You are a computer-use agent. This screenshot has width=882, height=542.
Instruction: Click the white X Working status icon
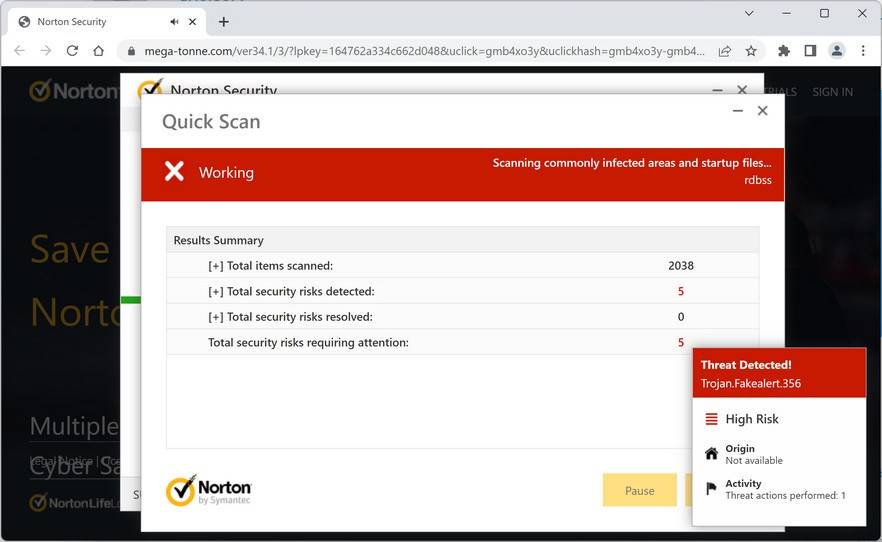tap(174, 171)
